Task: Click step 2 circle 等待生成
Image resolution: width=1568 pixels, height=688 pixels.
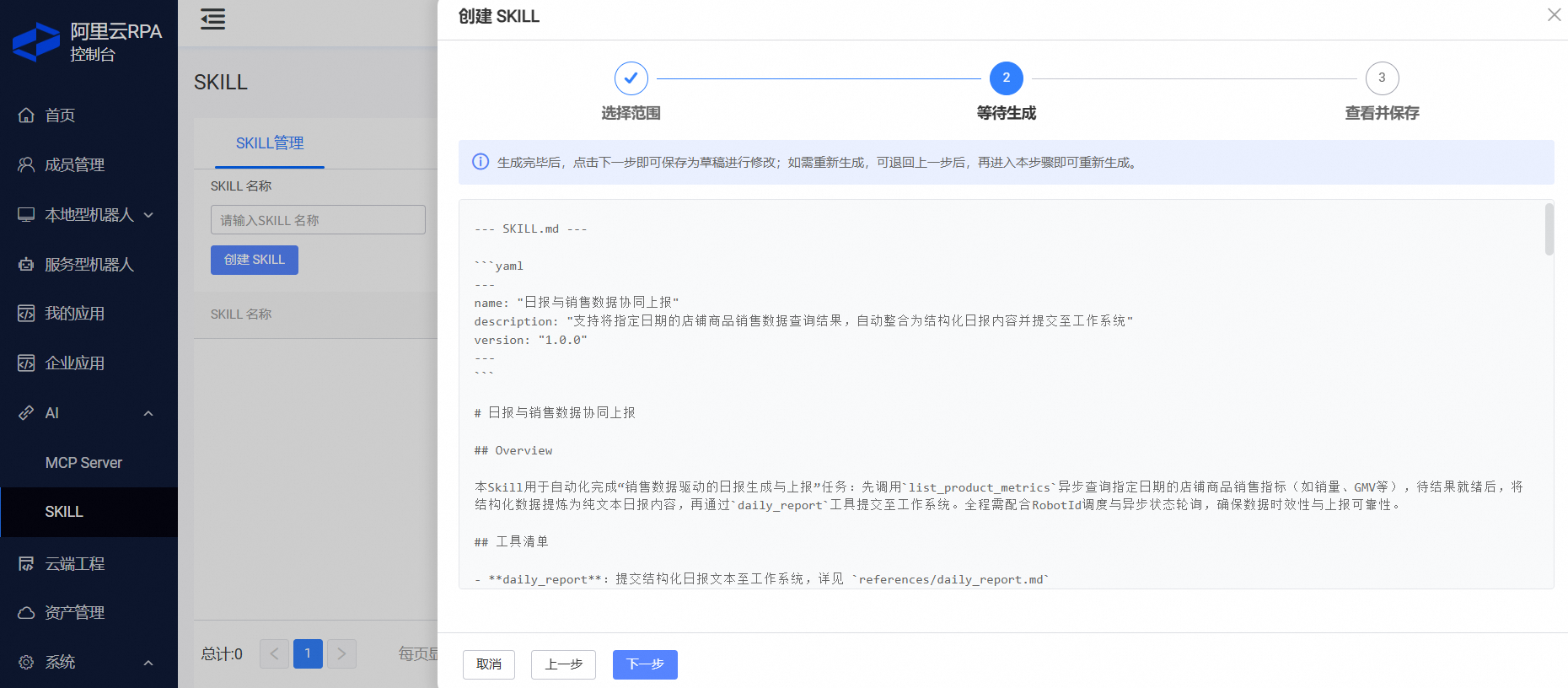Action: 1007,78
